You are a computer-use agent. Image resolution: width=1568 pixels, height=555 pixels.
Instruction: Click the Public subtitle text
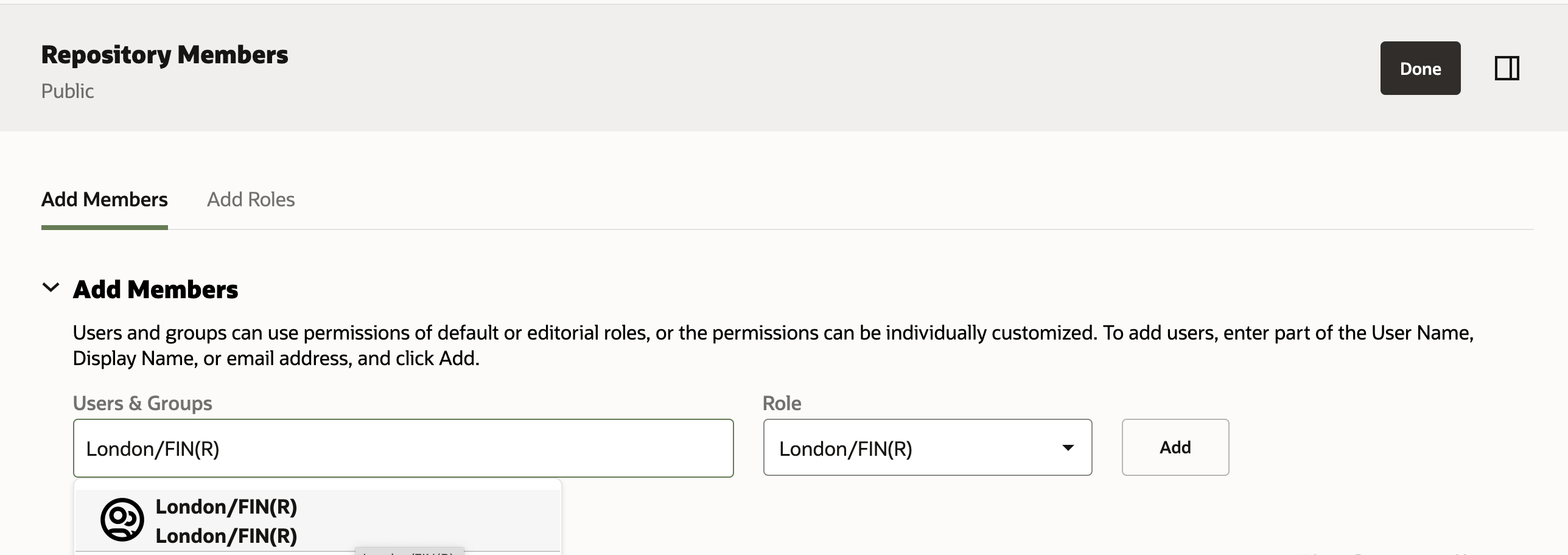pyautogui.click(x=68, y=91)
